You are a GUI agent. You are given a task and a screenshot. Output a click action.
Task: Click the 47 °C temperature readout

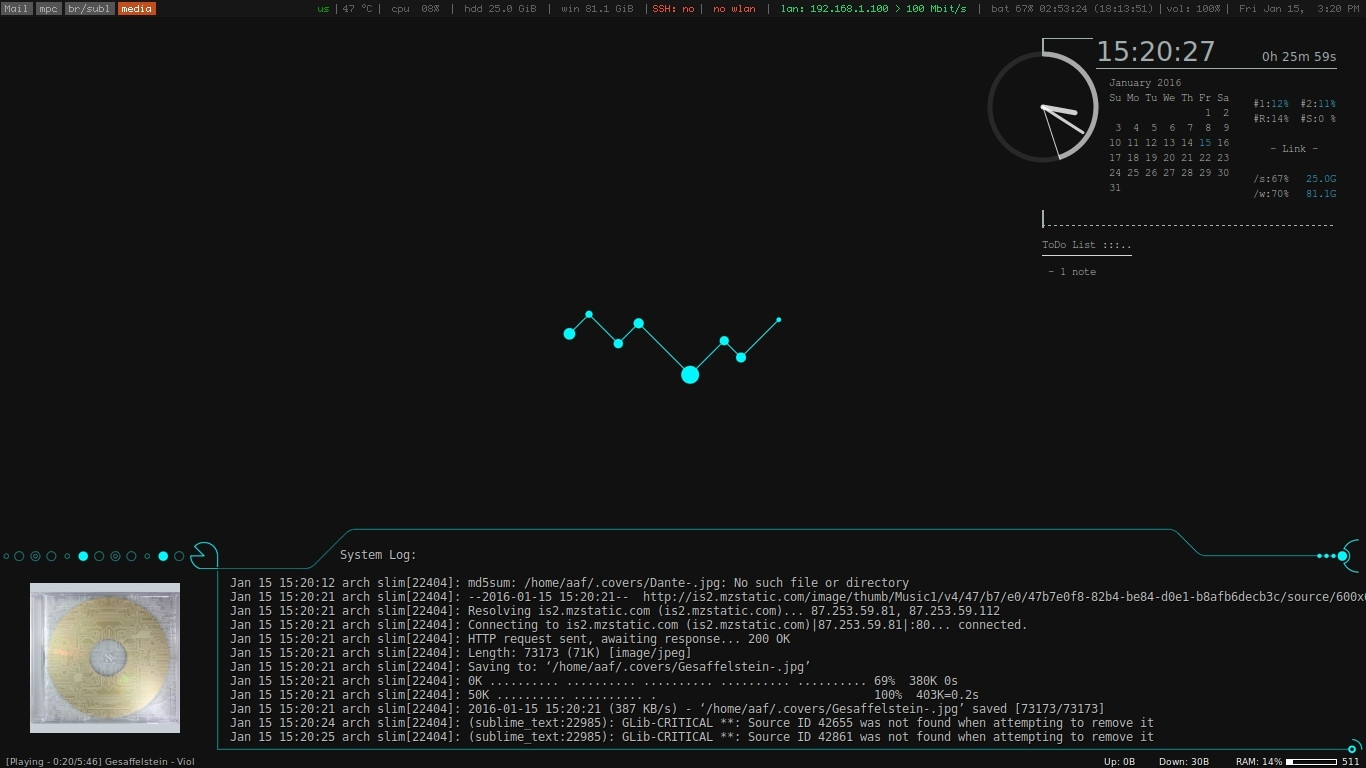(357, 8)
